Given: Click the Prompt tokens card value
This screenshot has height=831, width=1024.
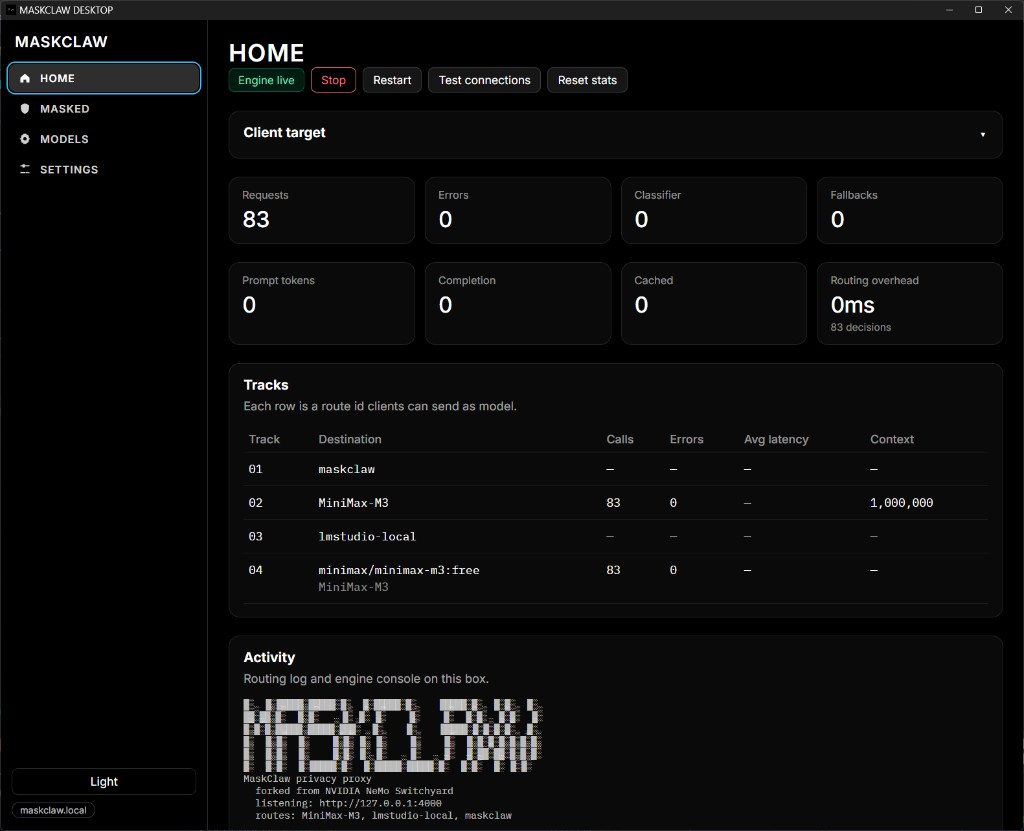Looking at the screenshot, I should [249, 305].
